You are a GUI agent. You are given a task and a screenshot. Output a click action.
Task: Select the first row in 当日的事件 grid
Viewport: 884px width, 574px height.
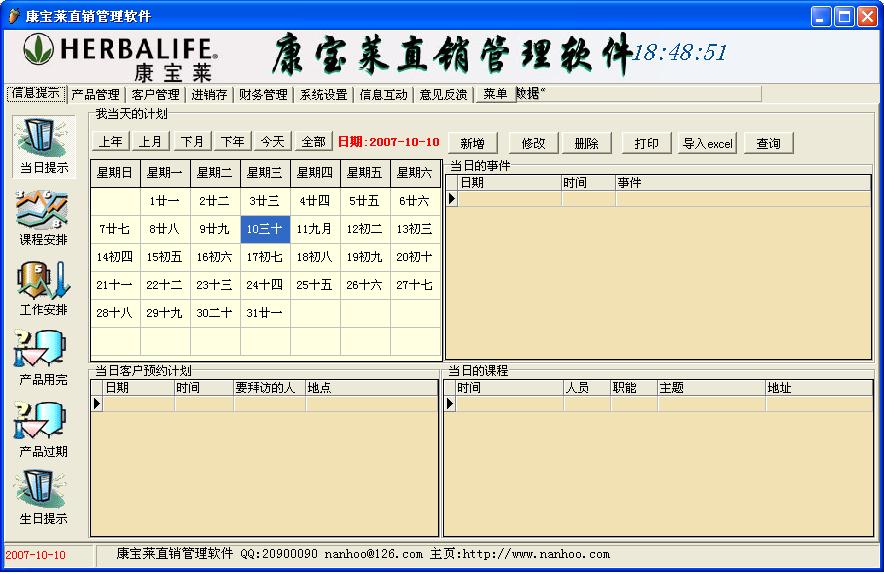(658, 198)
